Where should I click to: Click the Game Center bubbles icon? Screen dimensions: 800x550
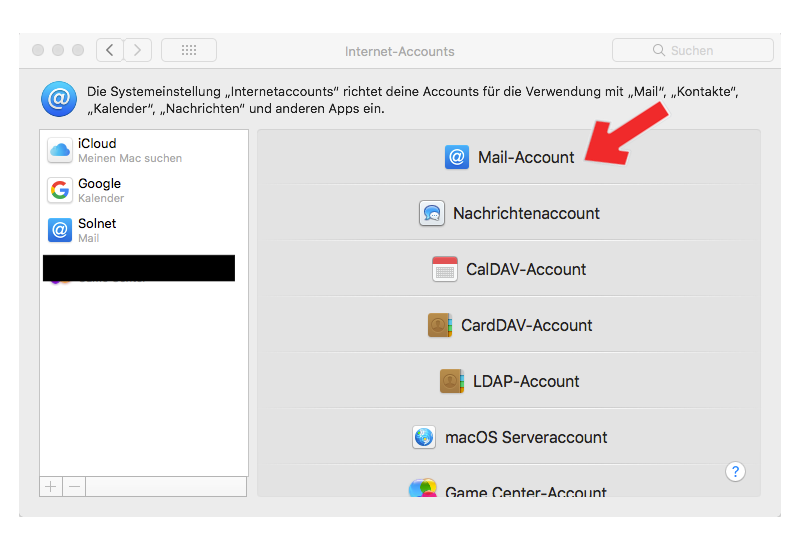coord(423,488)
